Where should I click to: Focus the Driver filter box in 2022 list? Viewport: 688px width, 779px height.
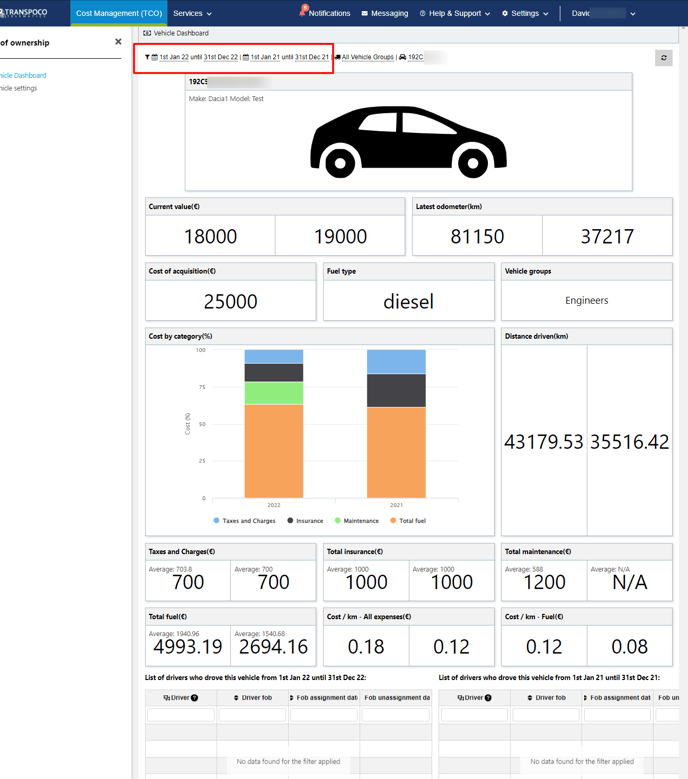[181, 715]
